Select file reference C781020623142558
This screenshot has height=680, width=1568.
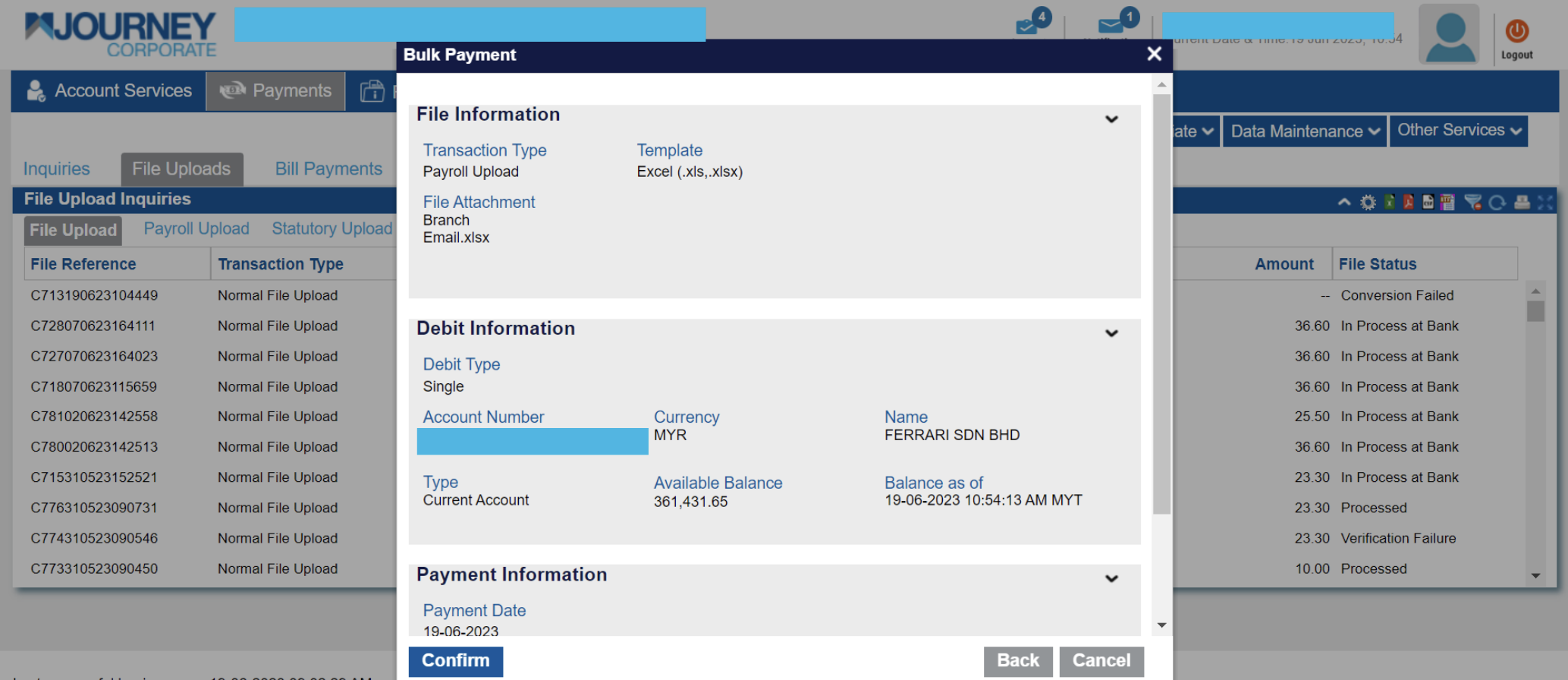94,417
